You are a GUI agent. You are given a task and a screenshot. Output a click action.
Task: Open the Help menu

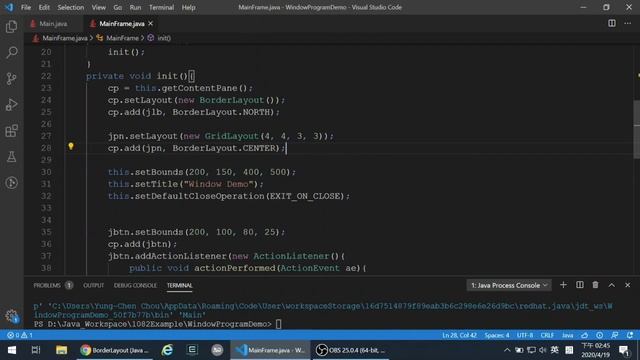(x=188, y=7)
